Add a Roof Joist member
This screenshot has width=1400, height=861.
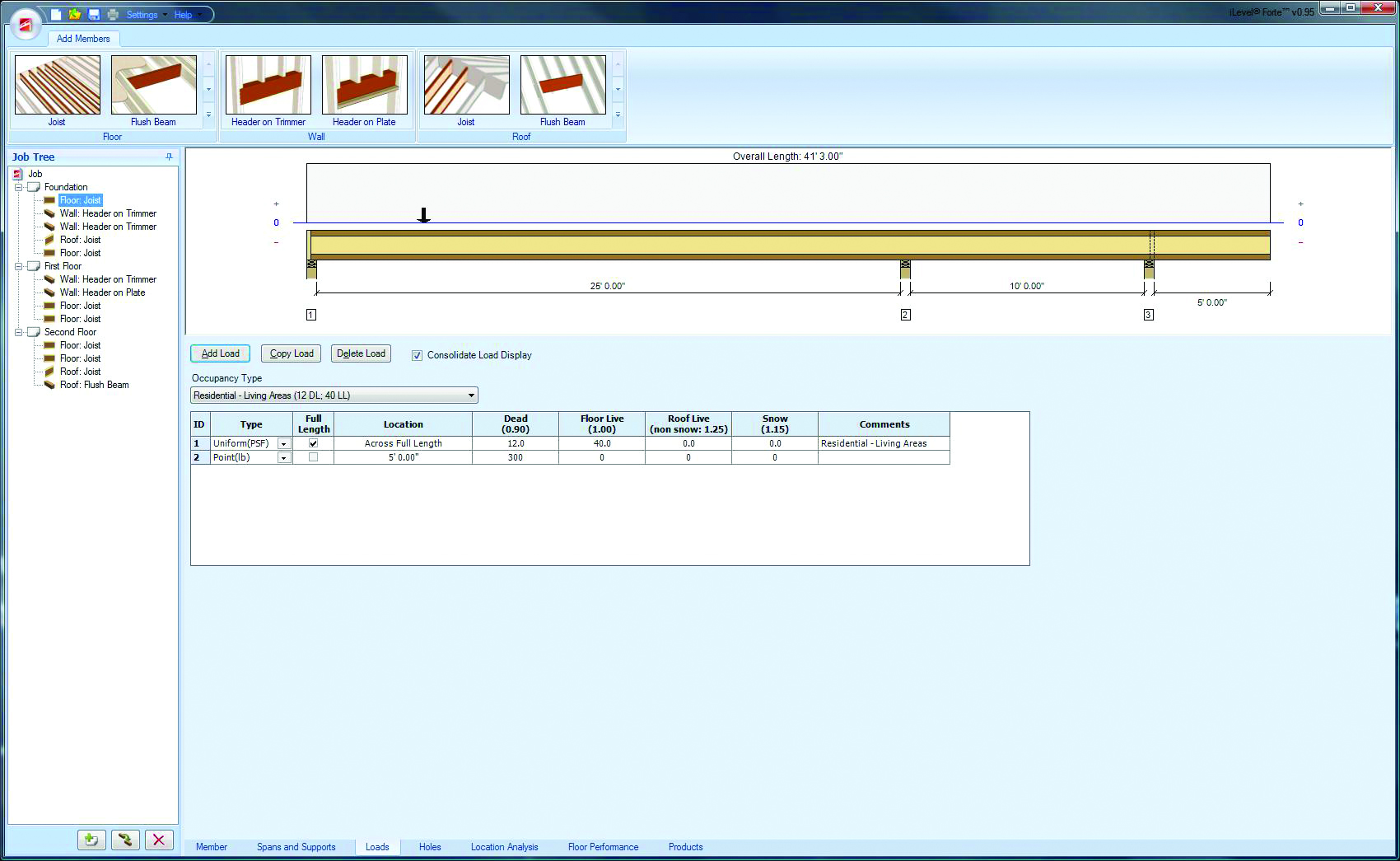point(466,91)
